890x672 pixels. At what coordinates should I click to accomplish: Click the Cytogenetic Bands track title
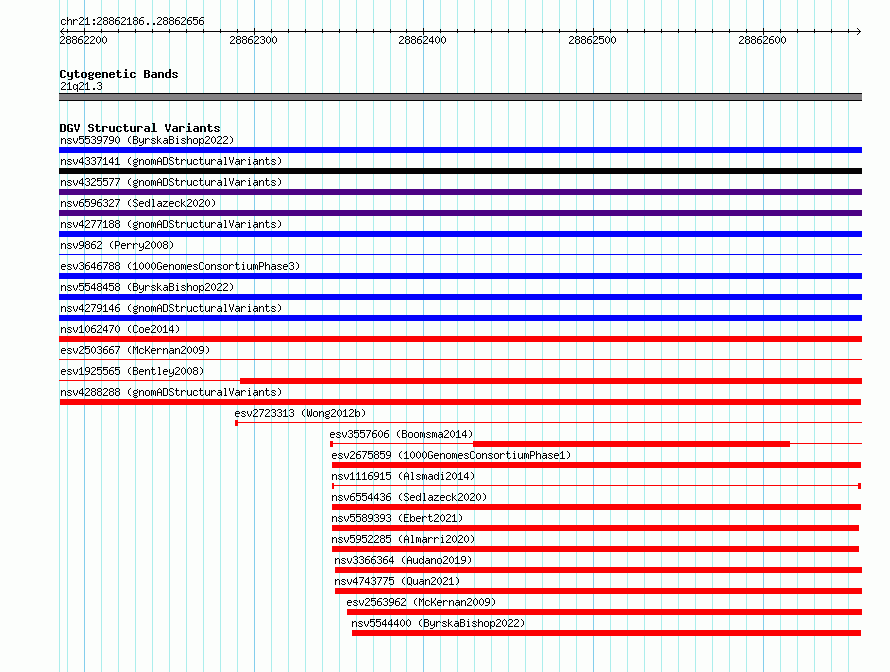coord(119,74)
